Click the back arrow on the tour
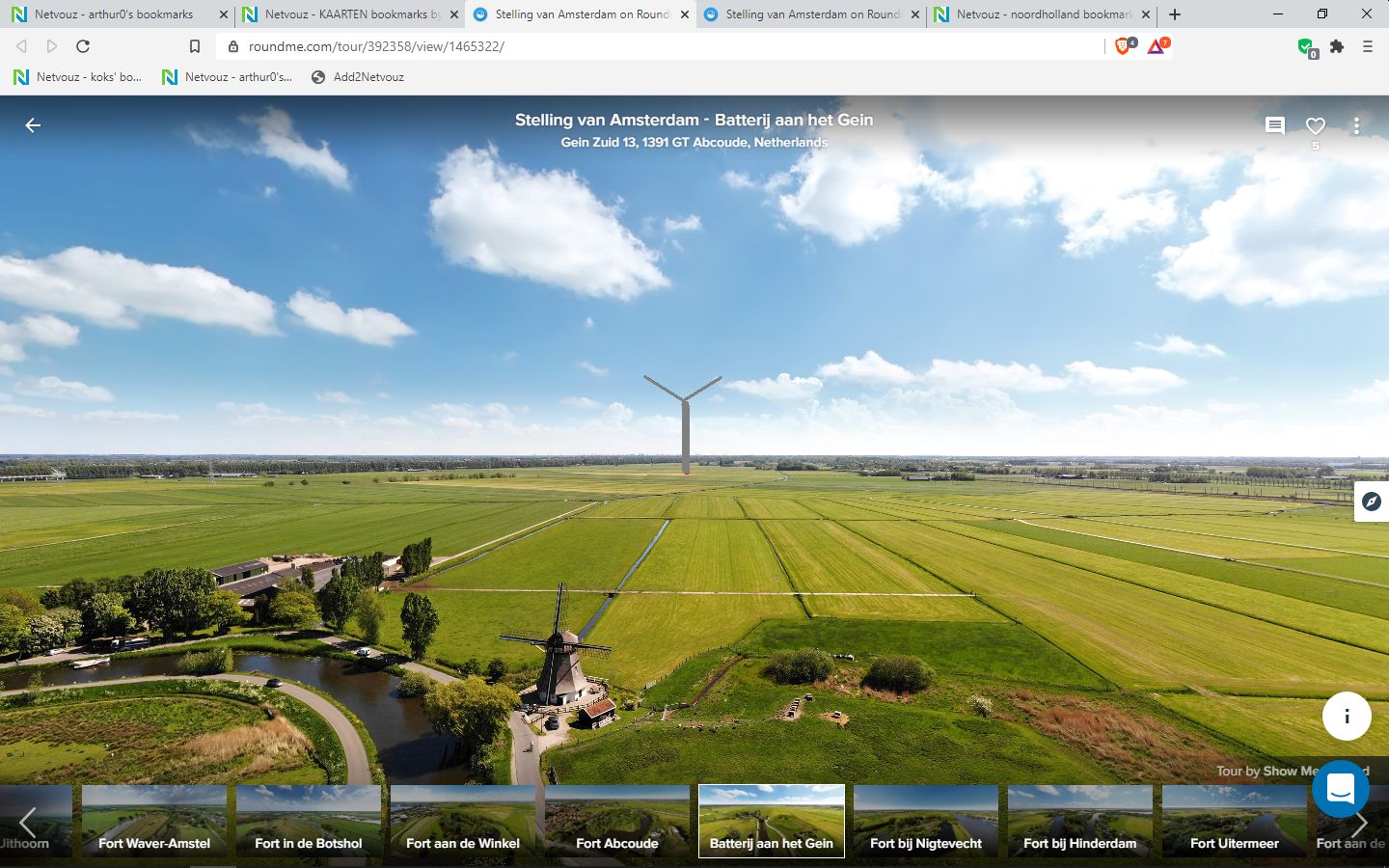This screenshot has height=868, width=1389. tap(33, 125)
